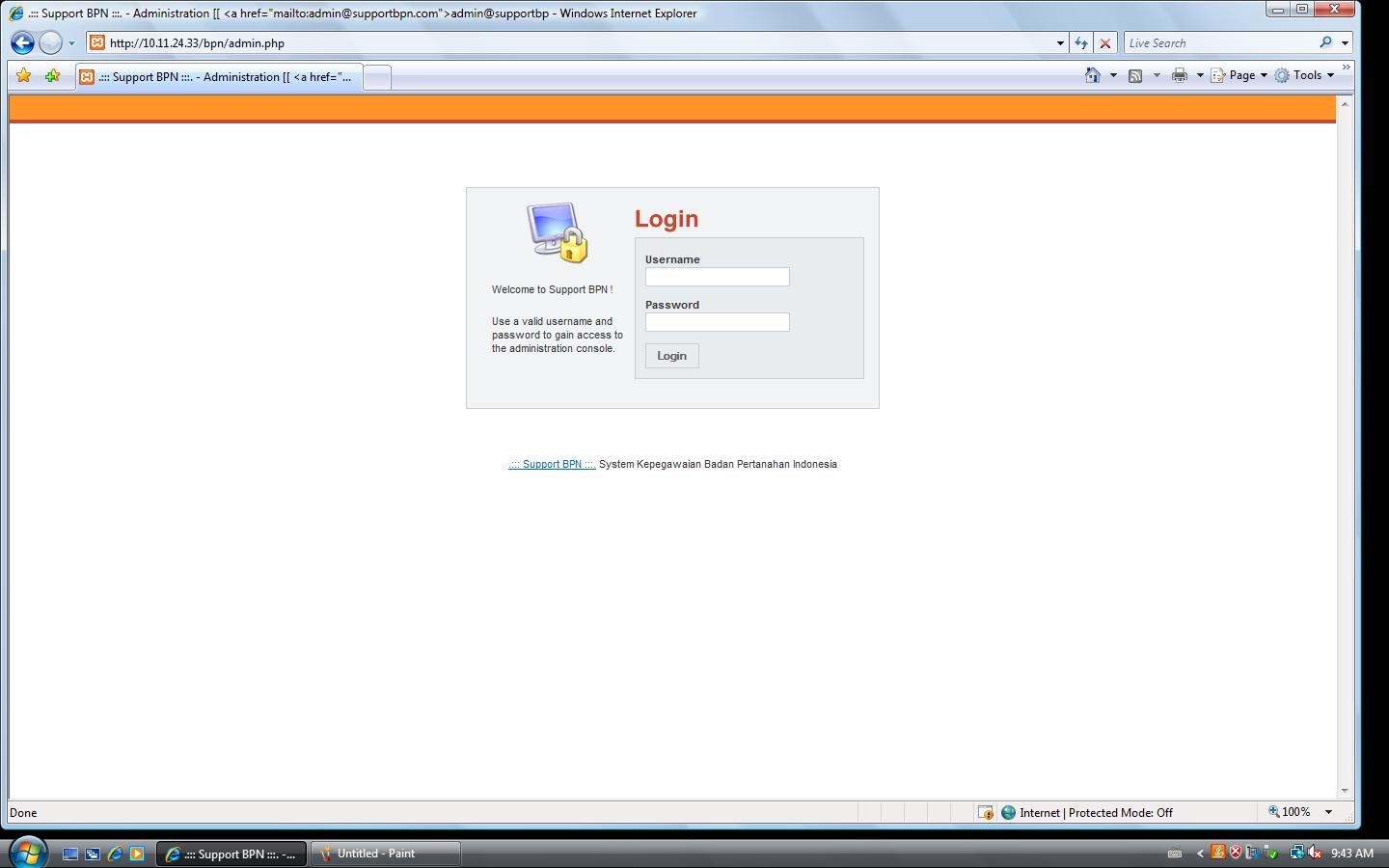Switch to Untitled - Paint taskbar button
Image resolution: width=1389 pixels, height=868 pixels.
[385, 854]
